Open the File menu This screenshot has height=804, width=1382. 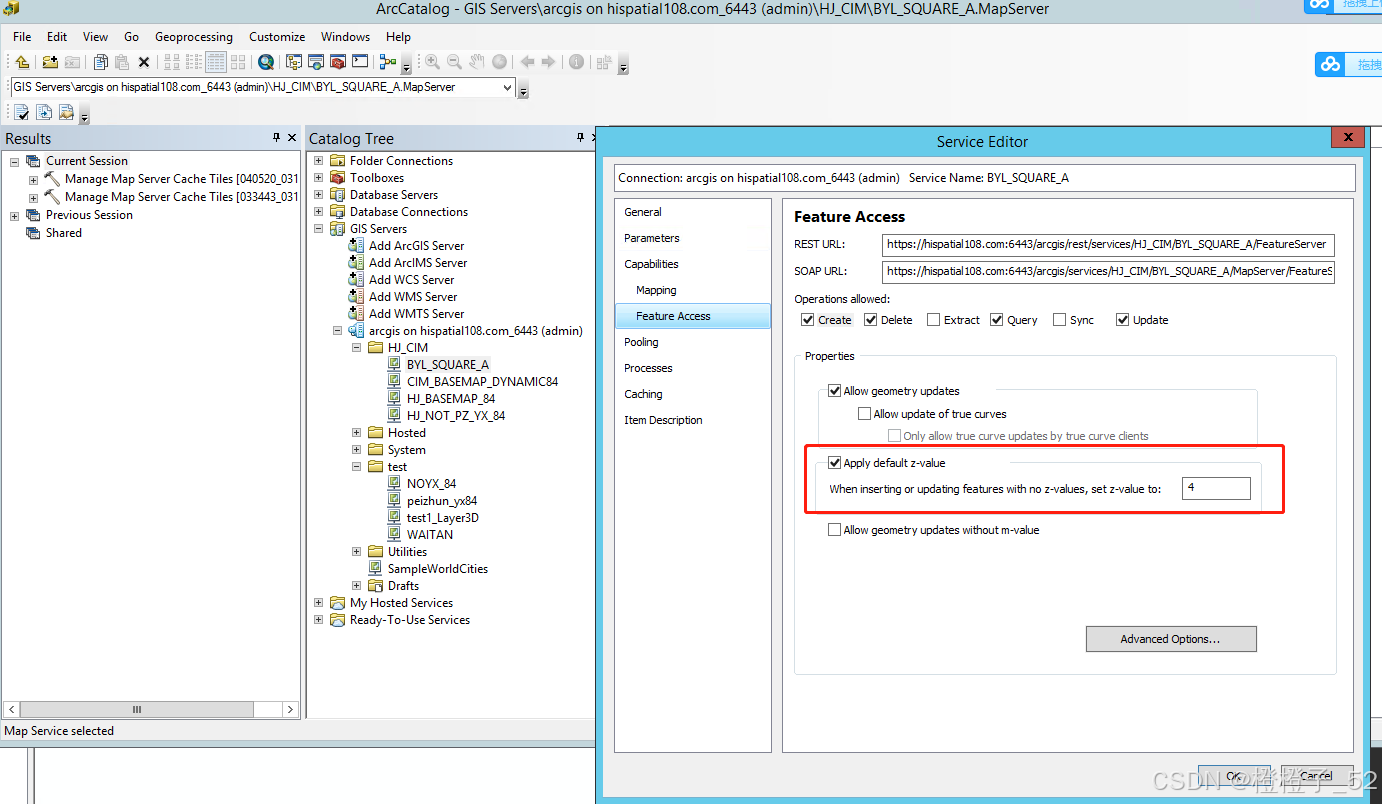(22, 37)
